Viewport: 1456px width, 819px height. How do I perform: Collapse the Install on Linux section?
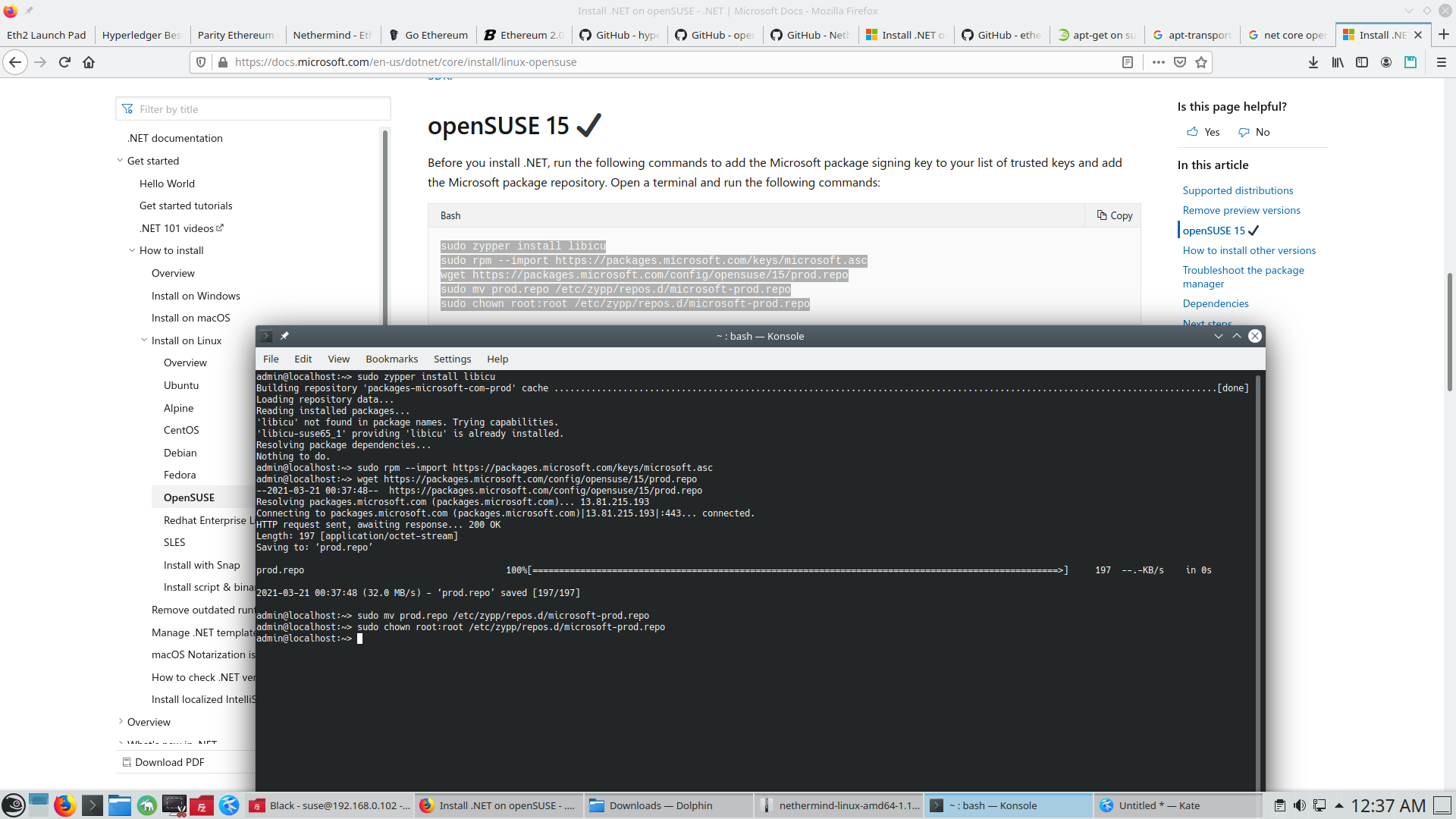(144, 340)
